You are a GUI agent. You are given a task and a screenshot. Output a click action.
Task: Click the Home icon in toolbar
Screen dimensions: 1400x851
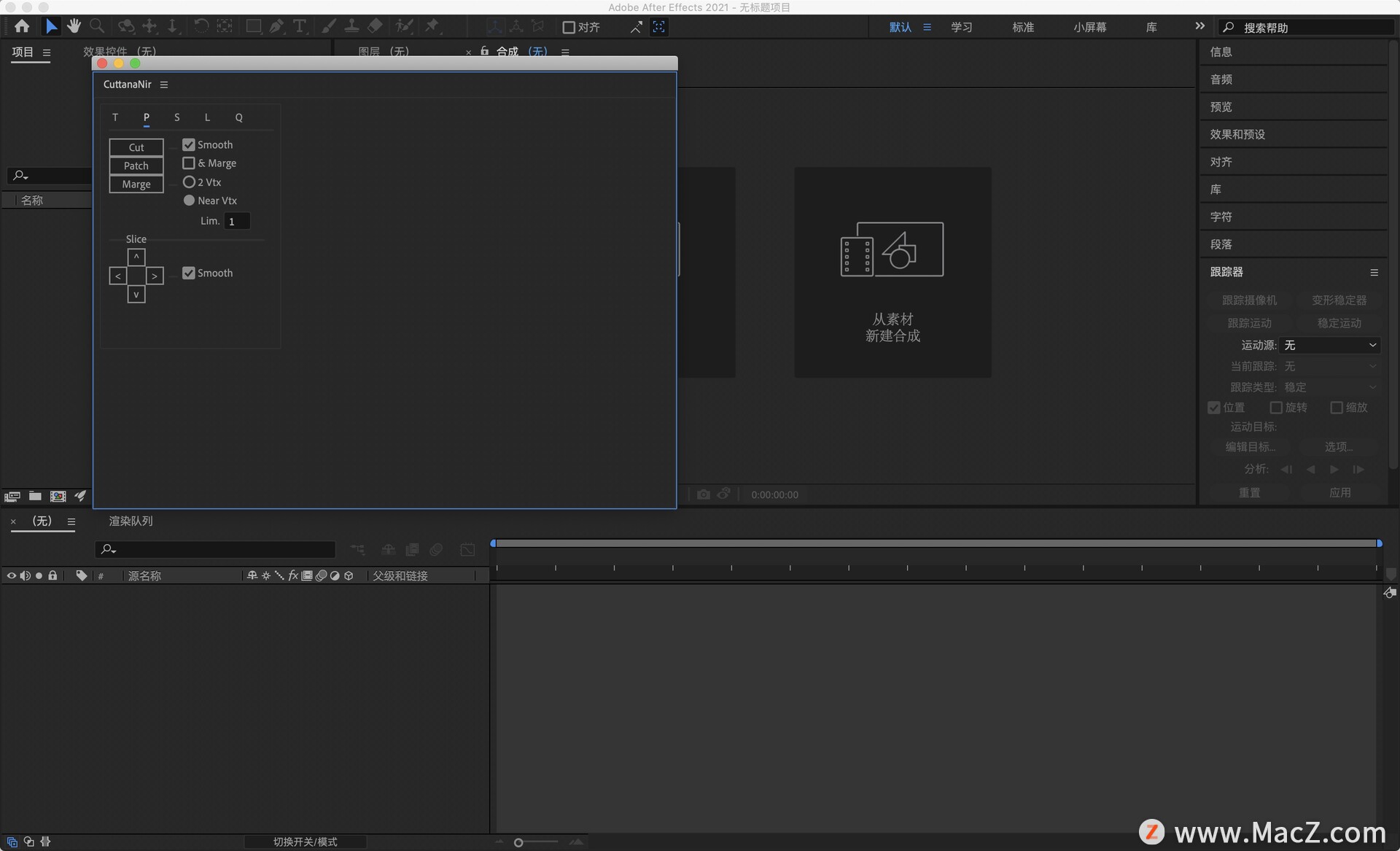coord(22,27)
